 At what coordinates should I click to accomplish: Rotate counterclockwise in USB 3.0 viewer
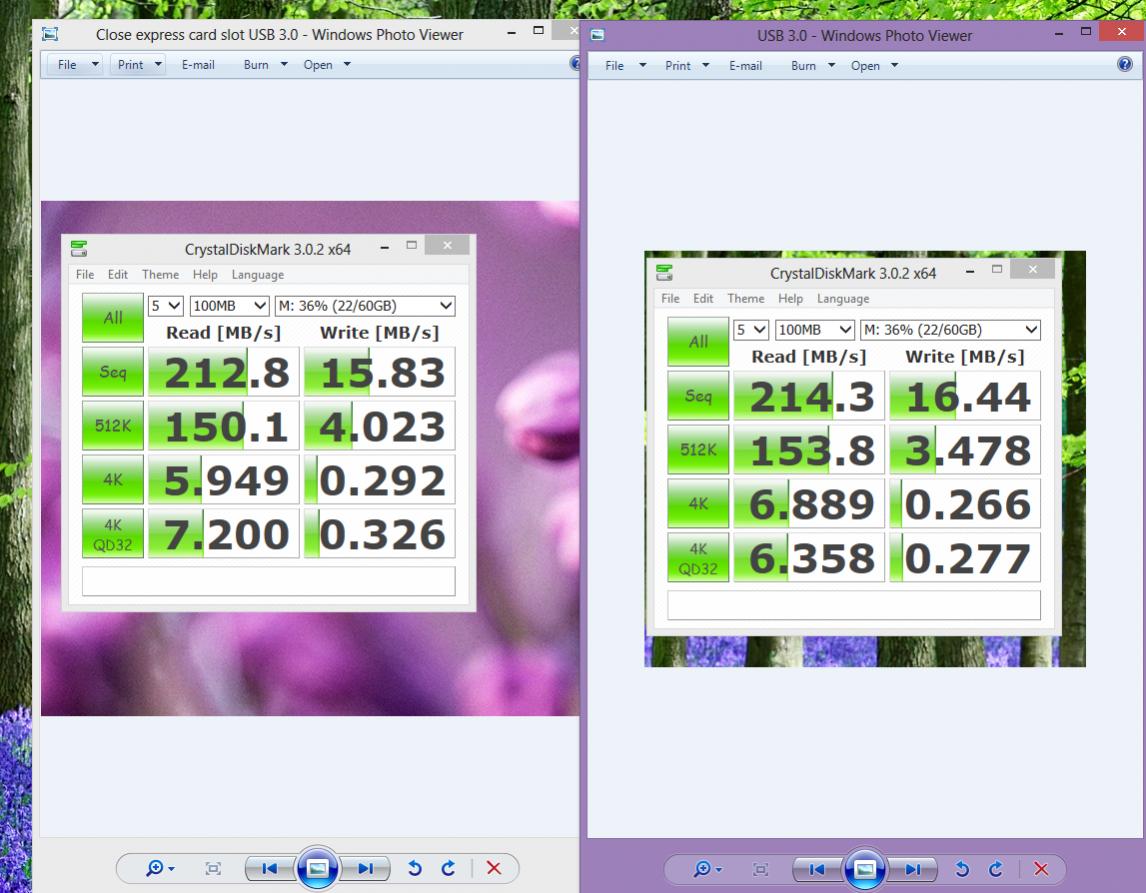point(962,869)
